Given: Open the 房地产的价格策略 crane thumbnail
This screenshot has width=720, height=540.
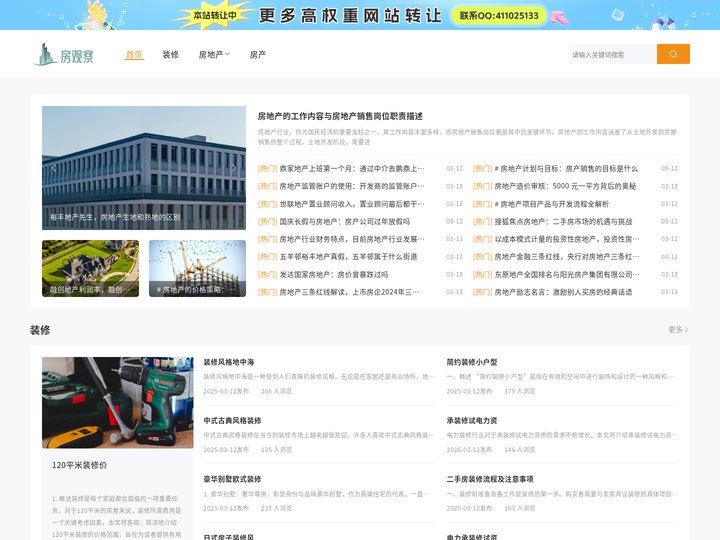Looking at the screenshot, I should (197, 268).
